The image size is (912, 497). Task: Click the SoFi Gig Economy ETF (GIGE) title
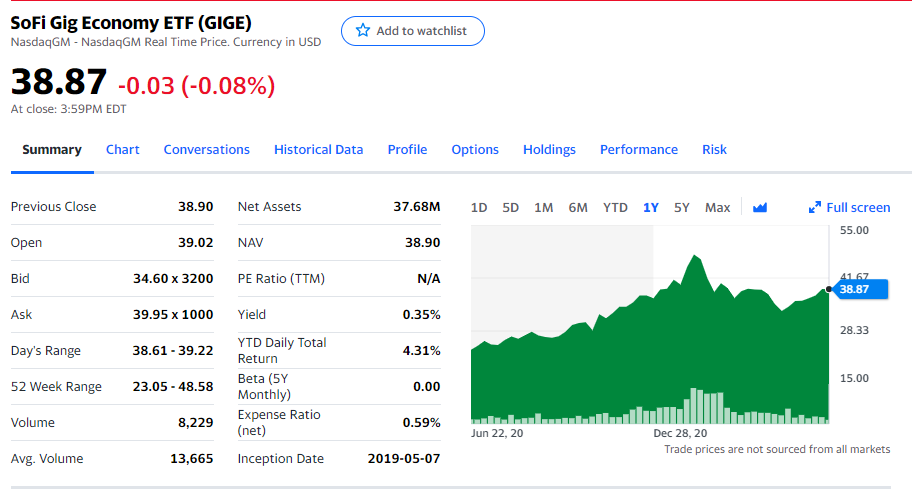[x=131, y=23]
